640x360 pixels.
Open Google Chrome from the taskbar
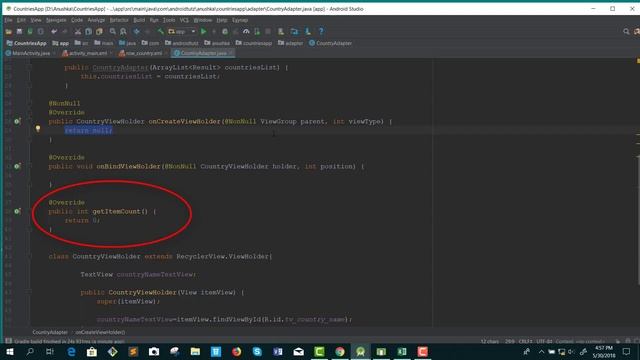click(340, 351)
